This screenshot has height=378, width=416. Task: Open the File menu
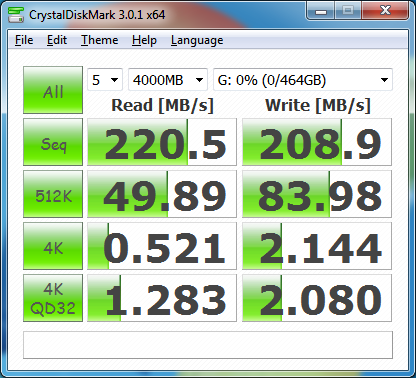click(24, 40)
